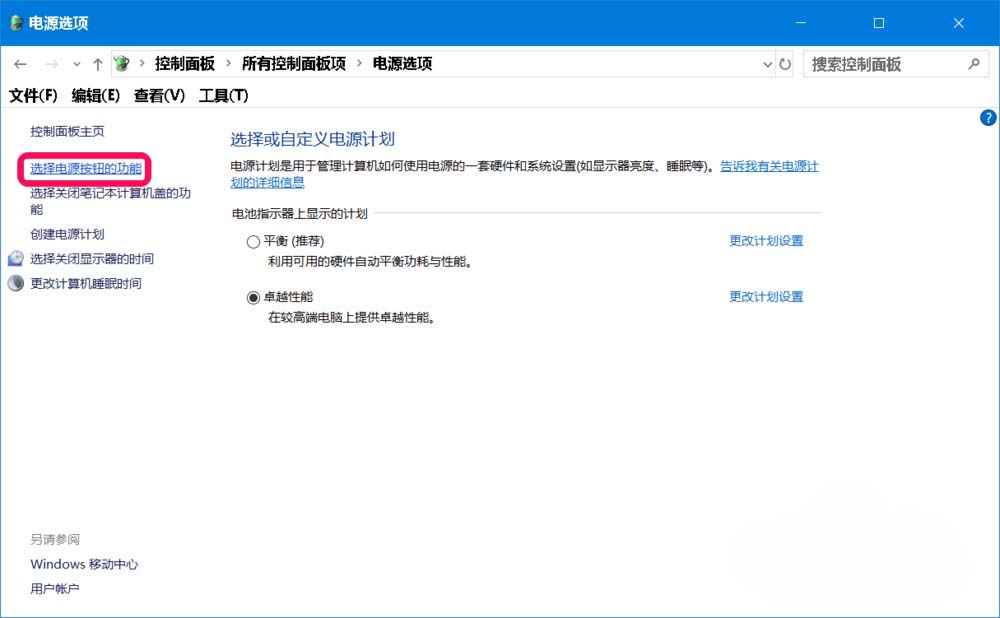Screen dimensions: 1000x618
Task: Open the blue help question mark
Action: click(988, 117)
